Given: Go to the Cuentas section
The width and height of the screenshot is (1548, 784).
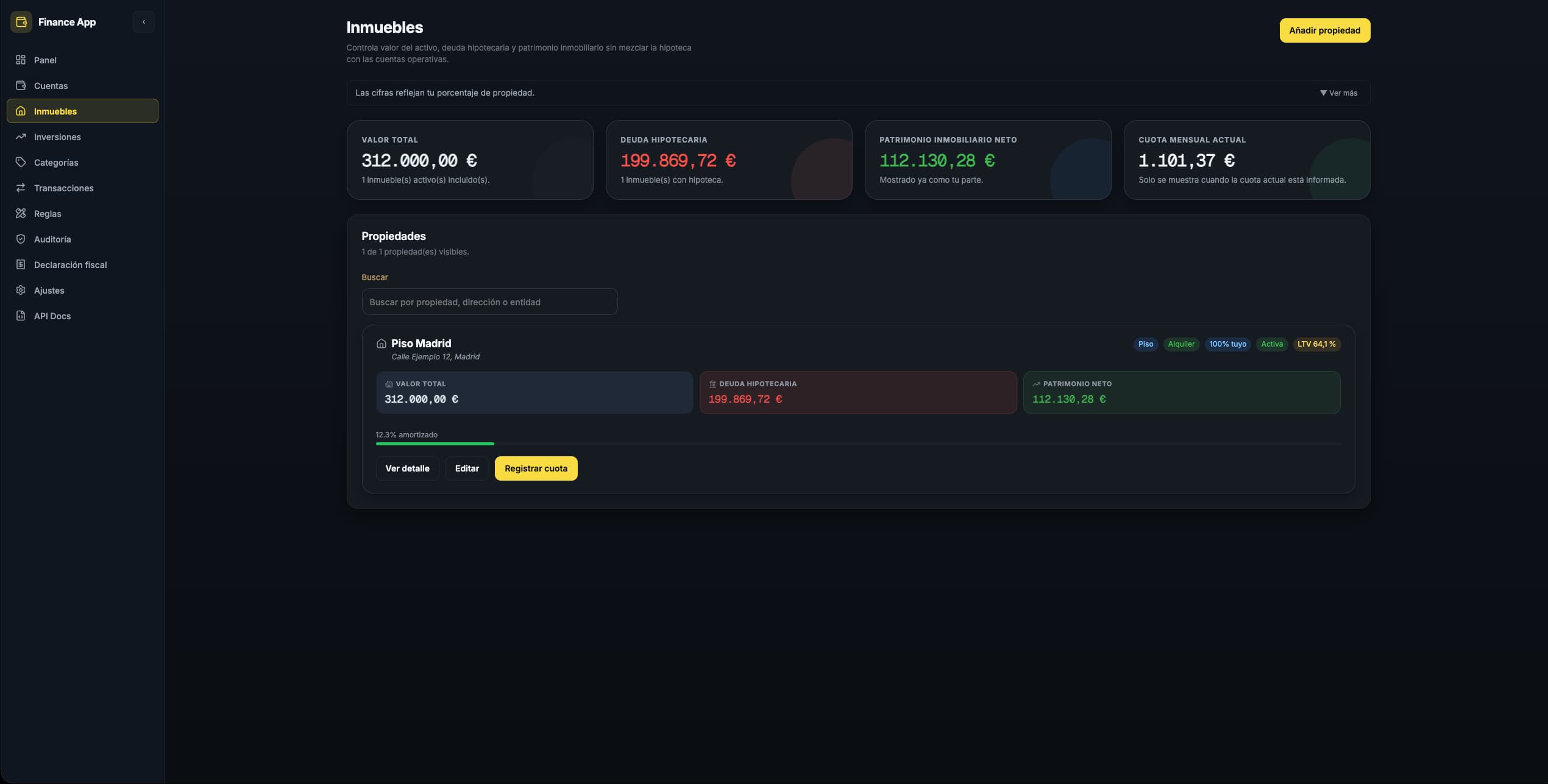Looking at the screenshot, I should (x=82, y=85).
